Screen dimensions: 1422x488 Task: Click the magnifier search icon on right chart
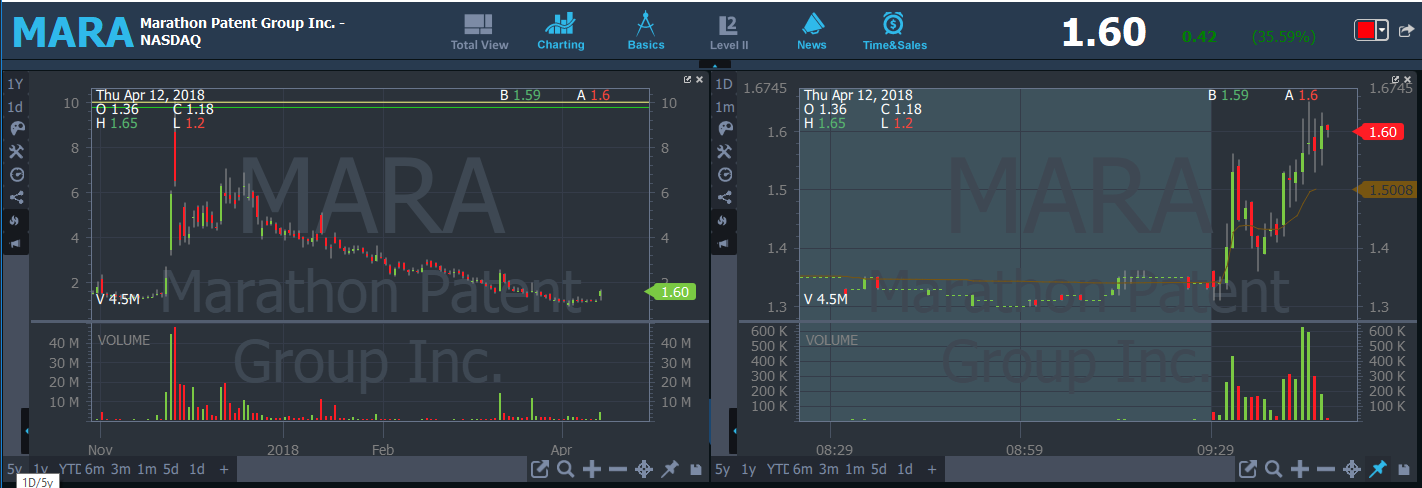click(1273, 469)
